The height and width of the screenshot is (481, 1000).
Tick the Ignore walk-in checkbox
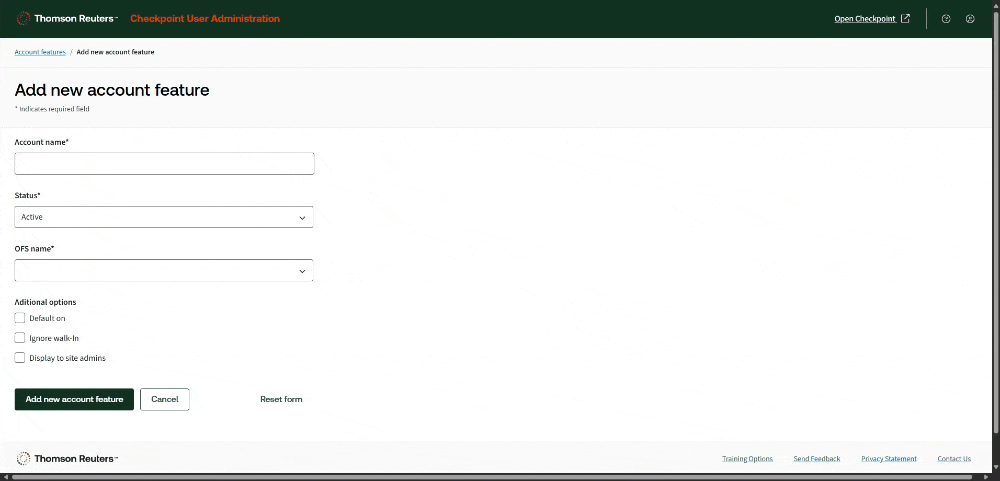[x=20, y=337]
